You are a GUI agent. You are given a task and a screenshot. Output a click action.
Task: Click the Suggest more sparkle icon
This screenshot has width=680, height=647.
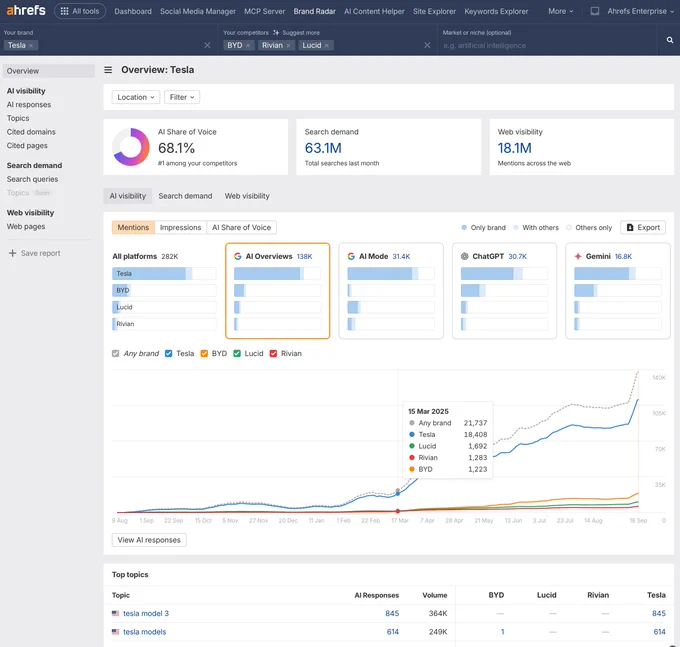pyautogui.click(x=276, y=33)
